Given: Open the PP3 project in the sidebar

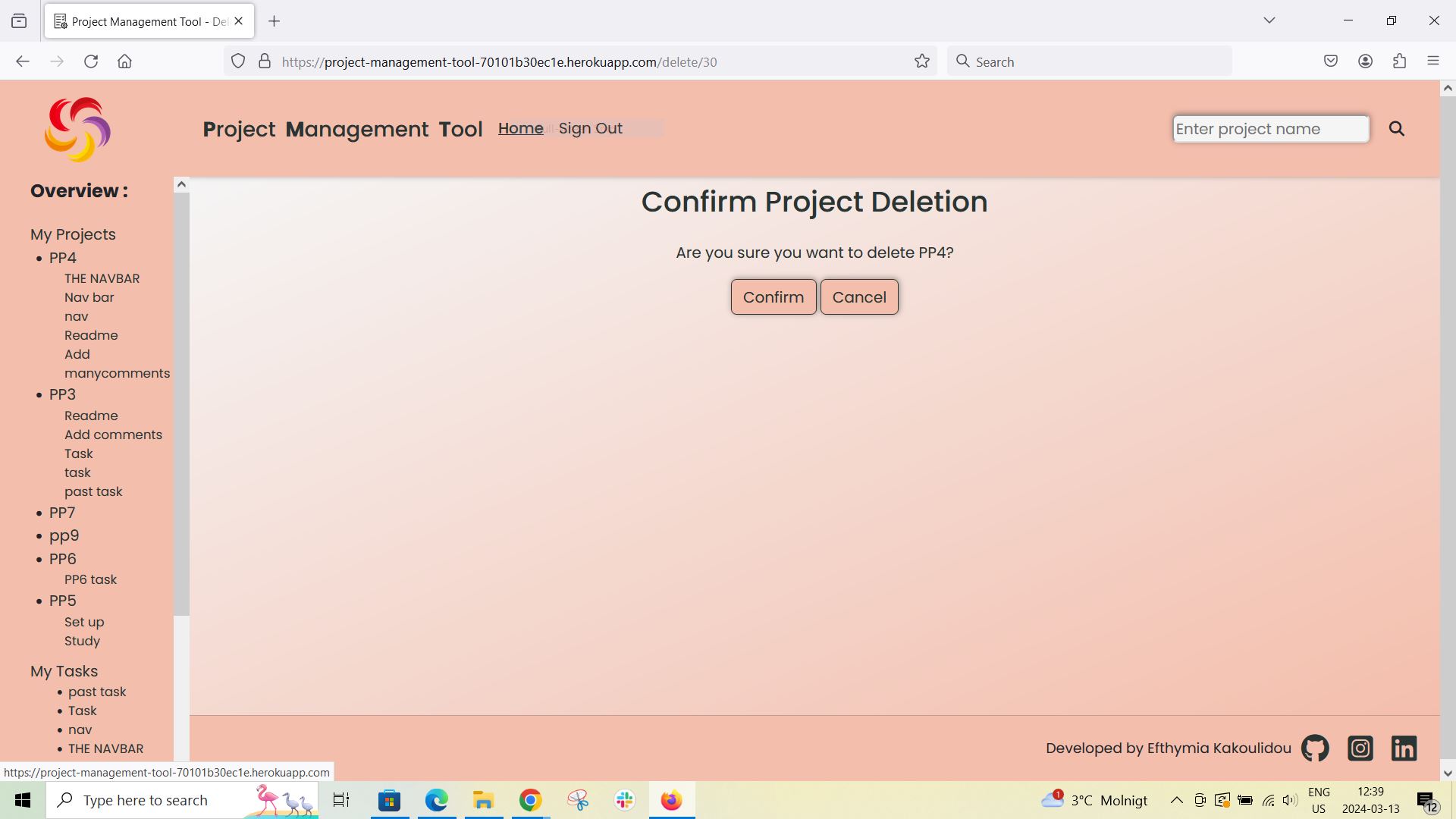Looking at the screenshot, I should click(x=62, y=394).
